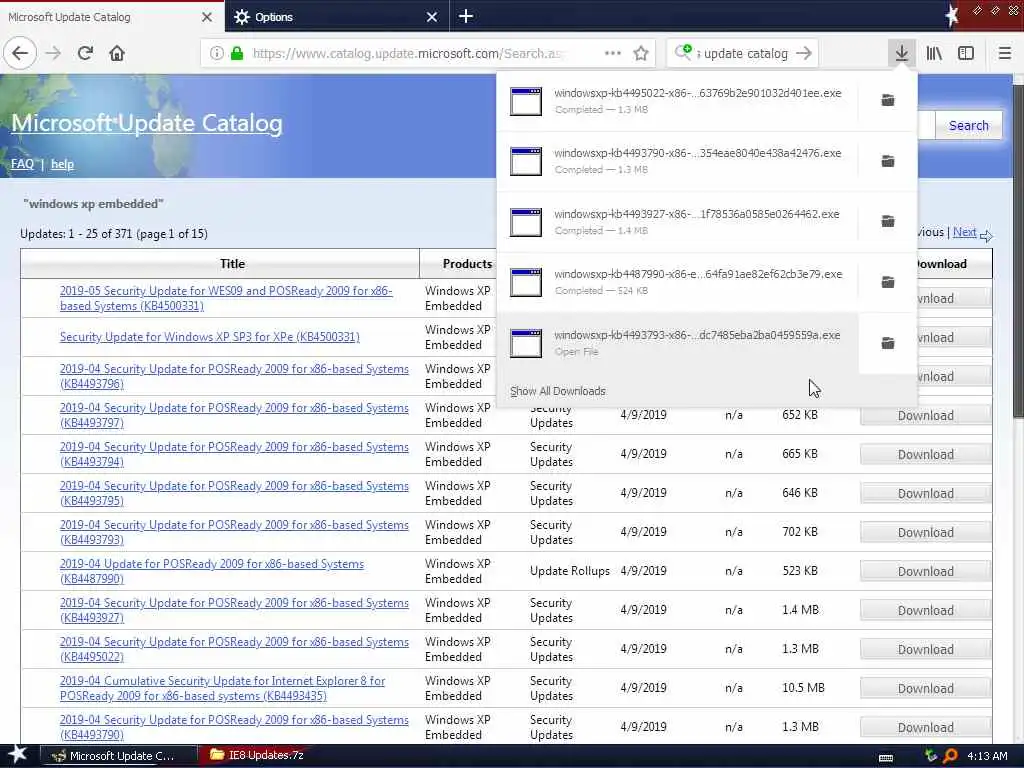Submit search bar with arrow icon
1024x768 pixels.
point(805,53)
